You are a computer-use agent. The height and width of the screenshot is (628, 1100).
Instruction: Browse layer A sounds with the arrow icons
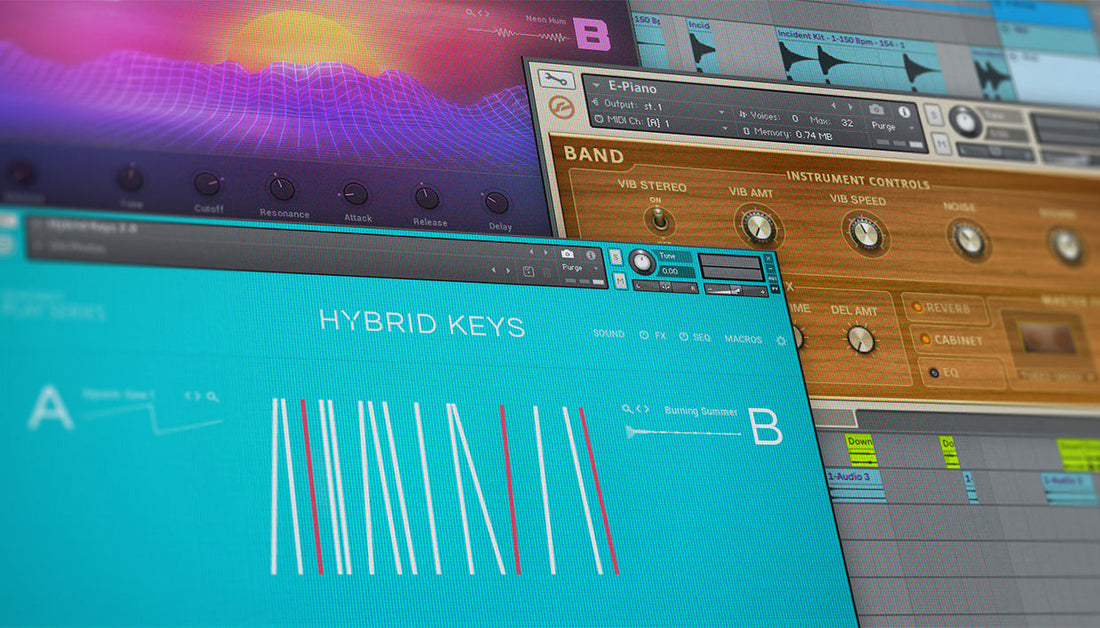tap(192, 396)
